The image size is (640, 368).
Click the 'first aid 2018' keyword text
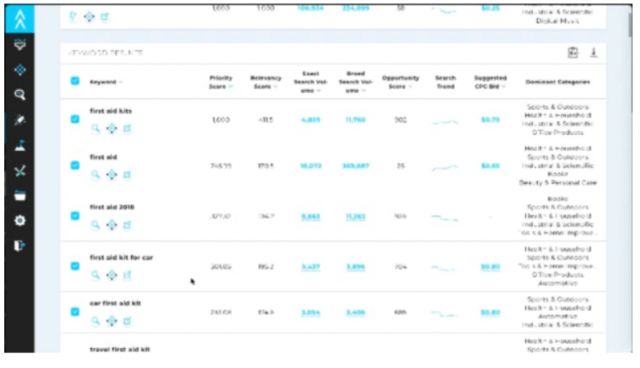(112, 207)
